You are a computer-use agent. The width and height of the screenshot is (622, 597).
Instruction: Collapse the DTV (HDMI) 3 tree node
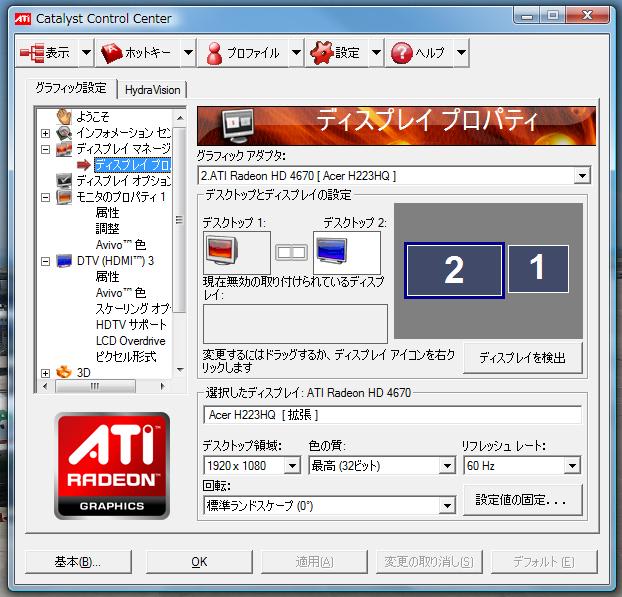click(x=46, y=261)
